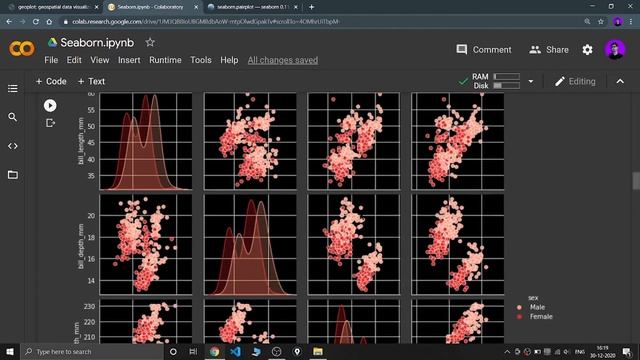Viewport: 640px width, 360px height.
Task: Close the Seaborn.ipynb browser tab
Action: [x=196, y=7]
